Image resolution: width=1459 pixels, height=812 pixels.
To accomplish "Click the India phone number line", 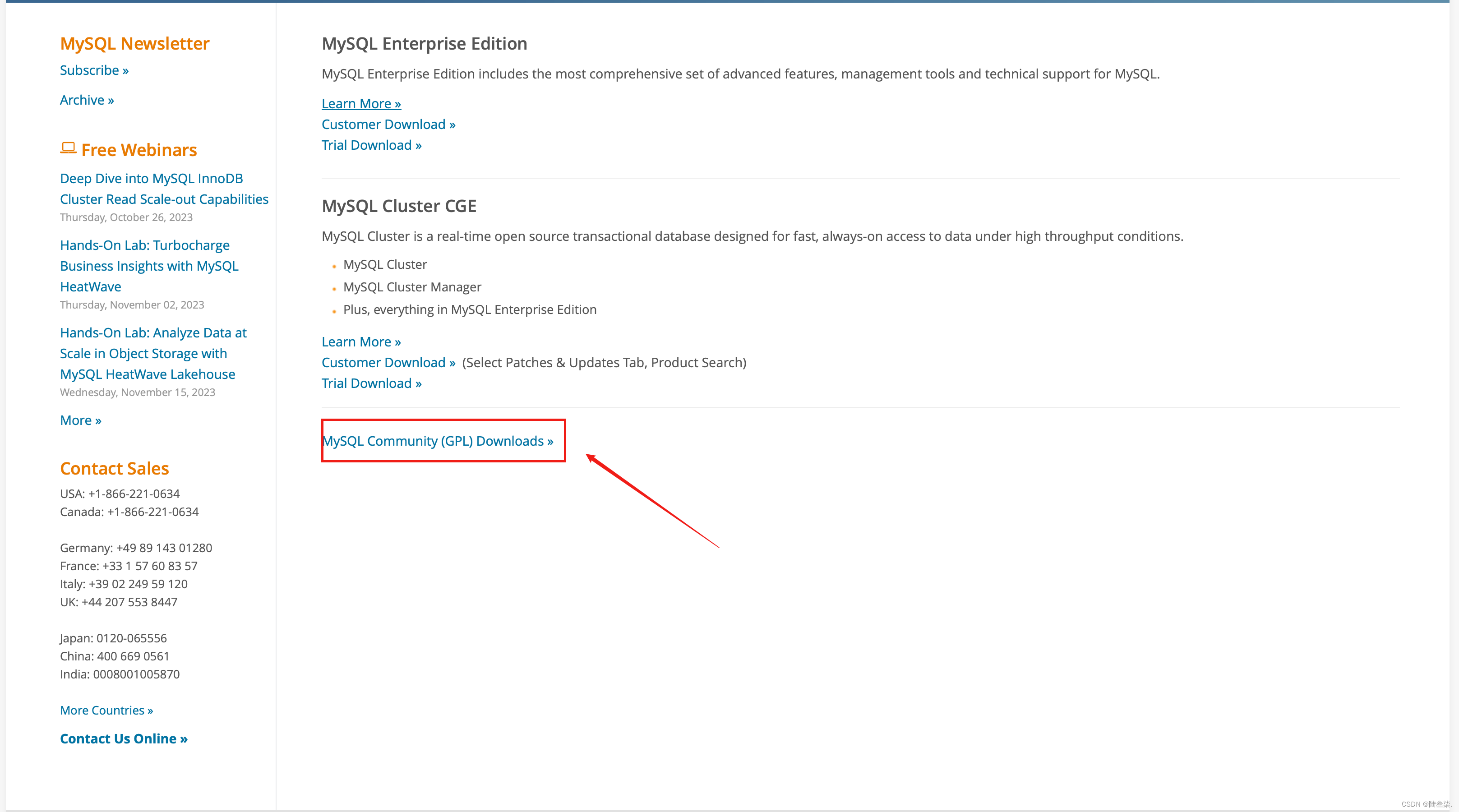I will click(x=120, y=674).
